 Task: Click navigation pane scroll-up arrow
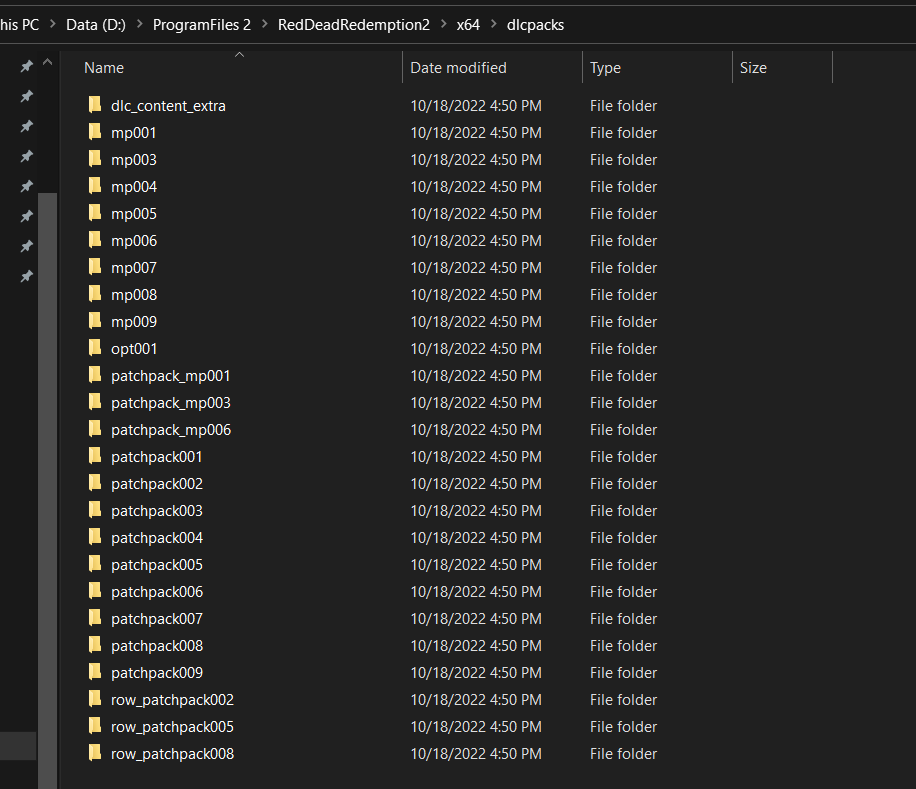[x=48, y=62]
